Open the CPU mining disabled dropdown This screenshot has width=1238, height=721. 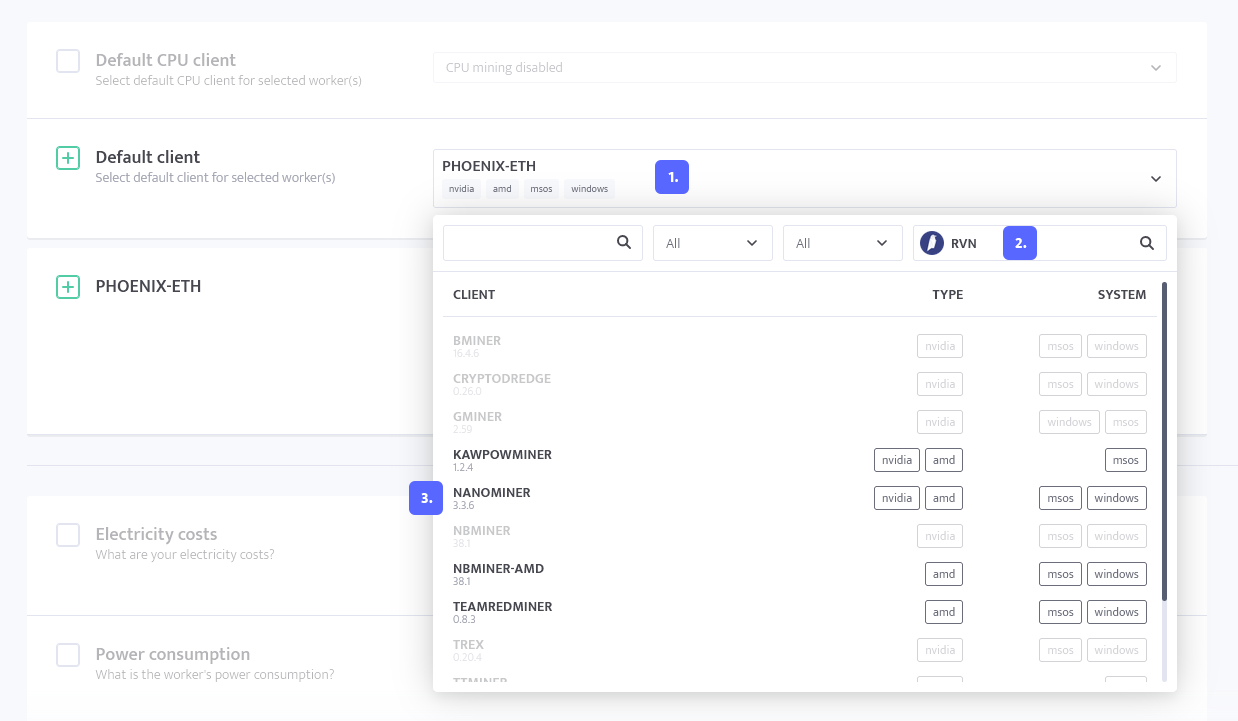(804, 67)
